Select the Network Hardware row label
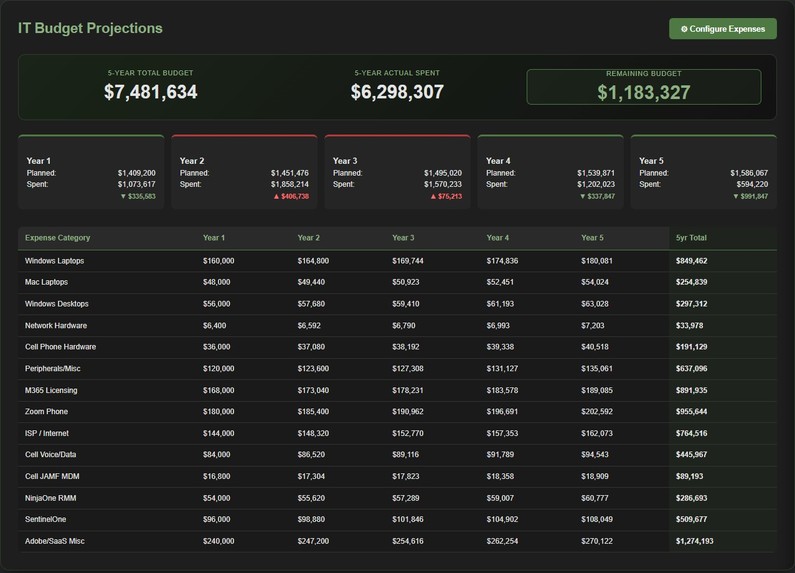Screen dimensions: 795x573 (56, 326)
